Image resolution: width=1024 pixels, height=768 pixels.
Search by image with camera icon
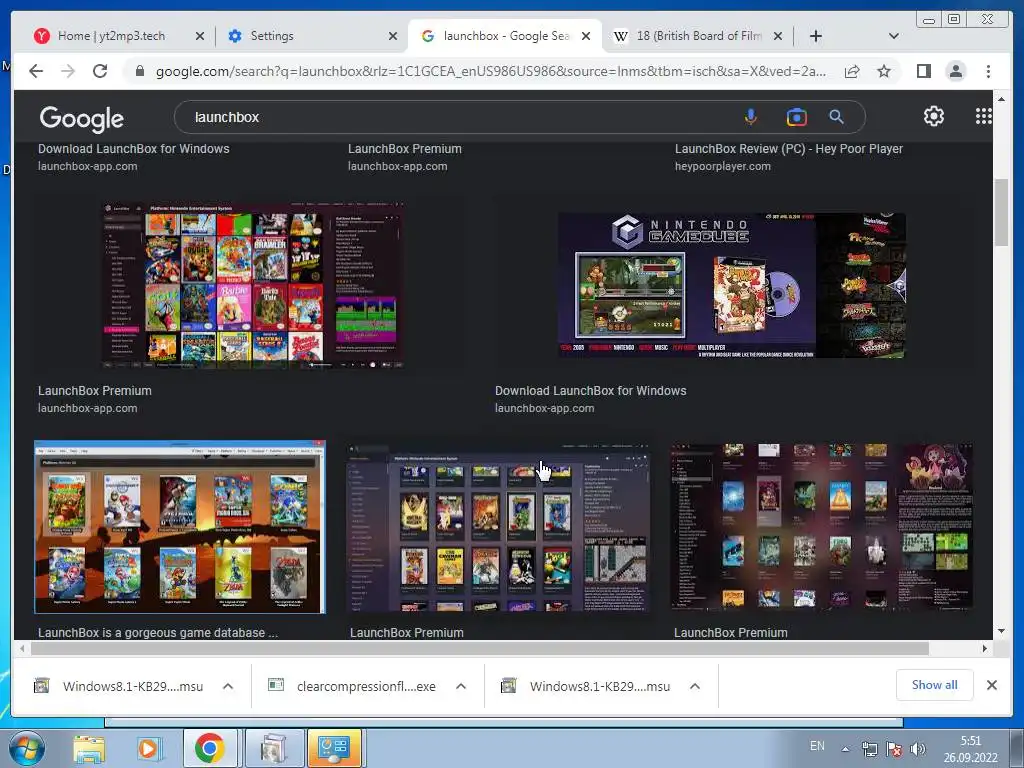796,117
